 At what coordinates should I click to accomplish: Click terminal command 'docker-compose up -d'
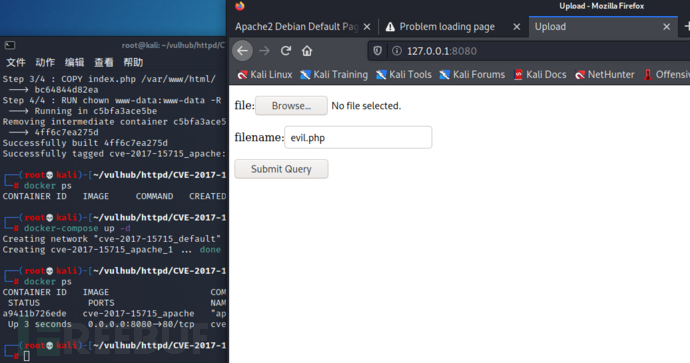tap(77, 228)
